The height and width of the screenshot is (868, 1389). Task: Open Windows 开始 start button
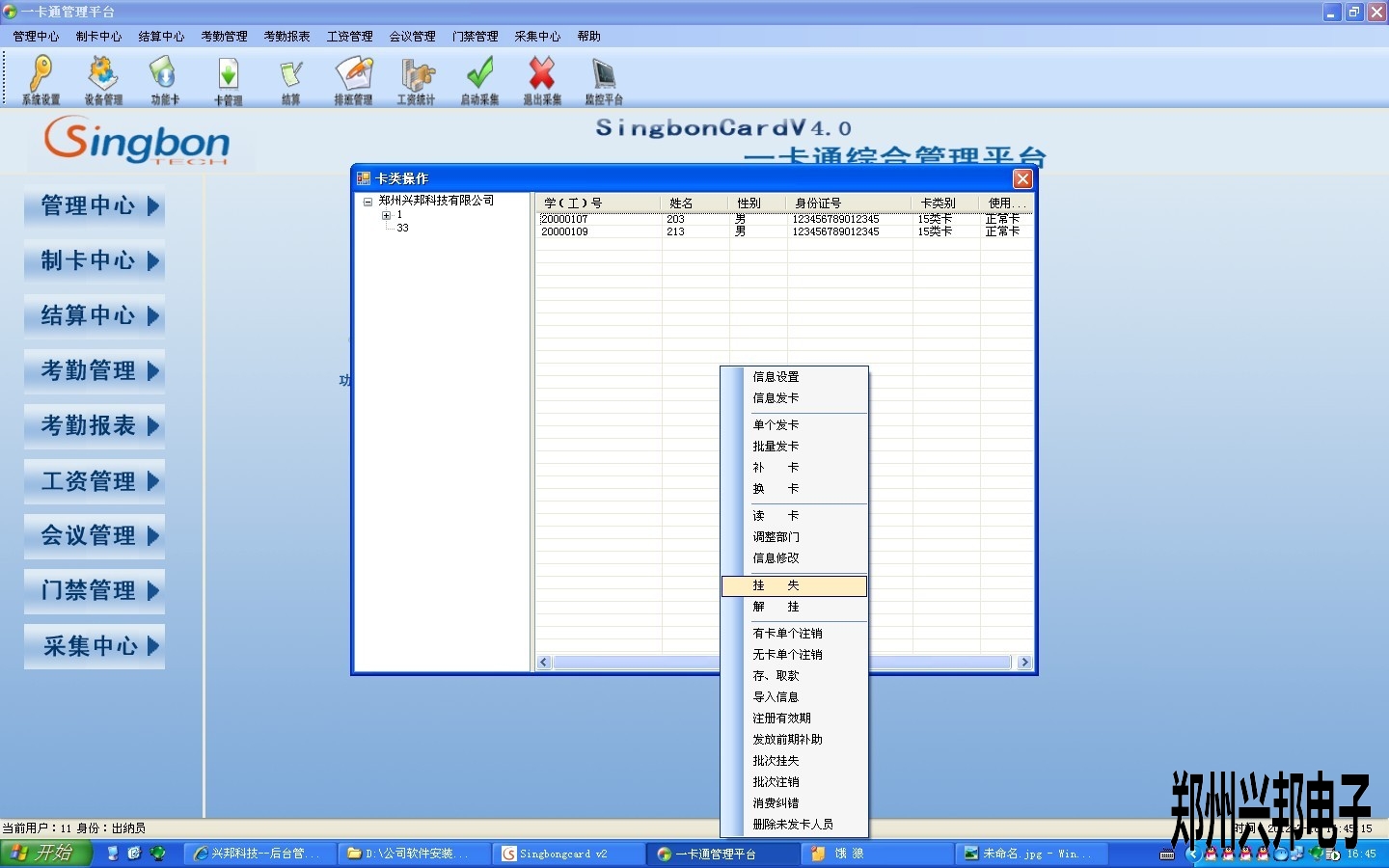tap(46, 853)
